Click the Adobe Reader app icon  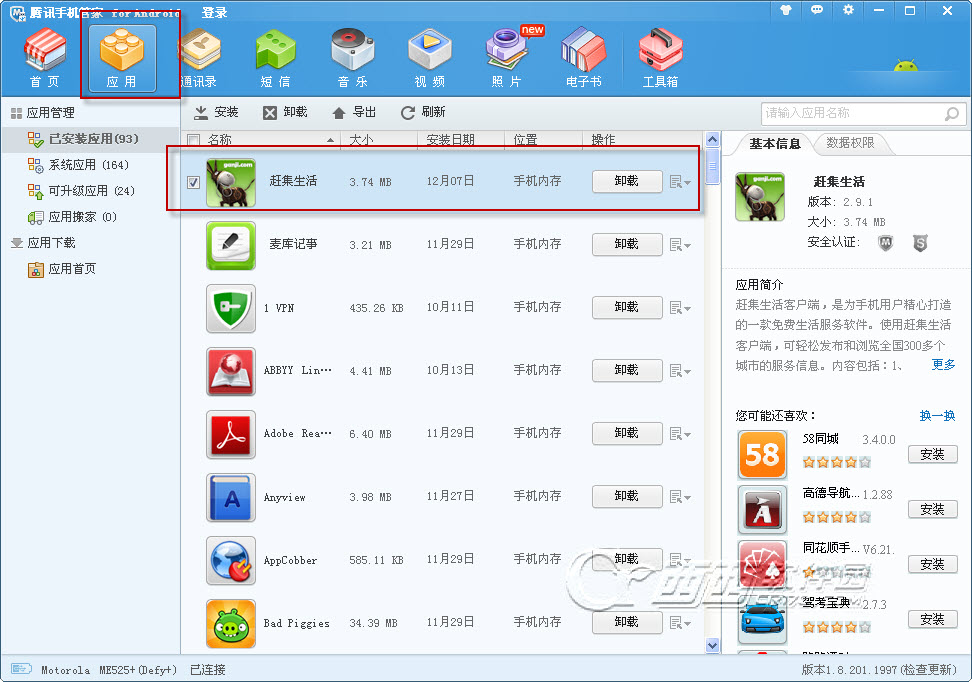(x=231, y=434)
